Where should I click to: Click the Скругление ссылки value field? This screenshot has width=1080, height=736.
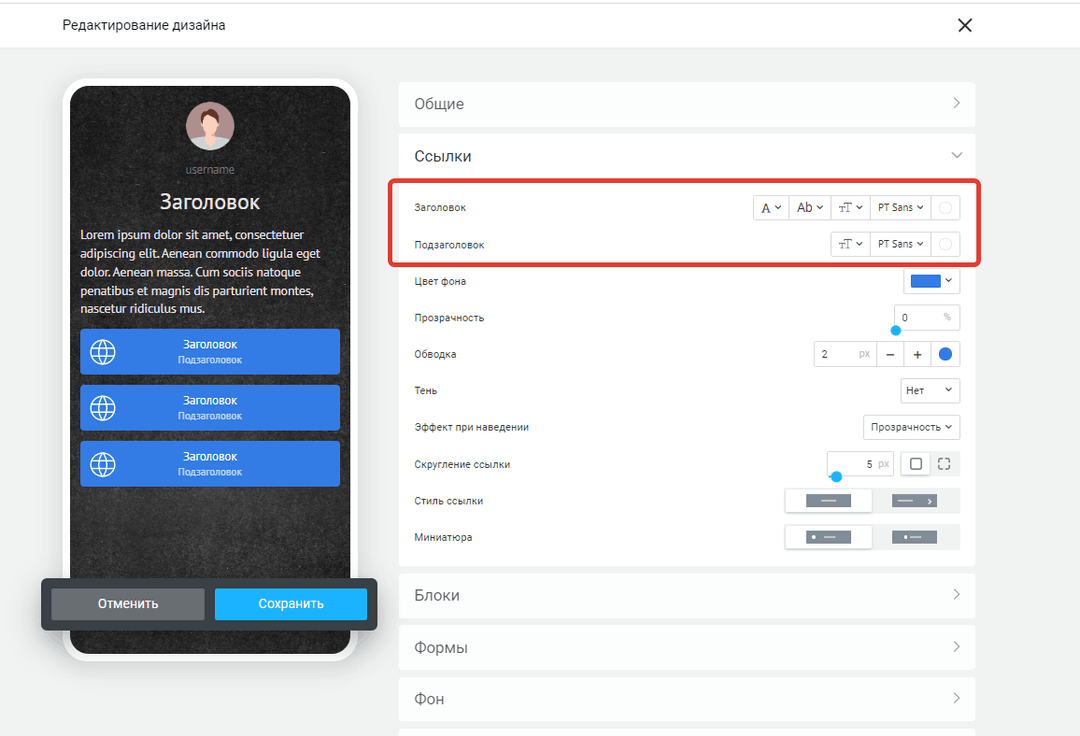pyautogui.click(x=860, y=464)
